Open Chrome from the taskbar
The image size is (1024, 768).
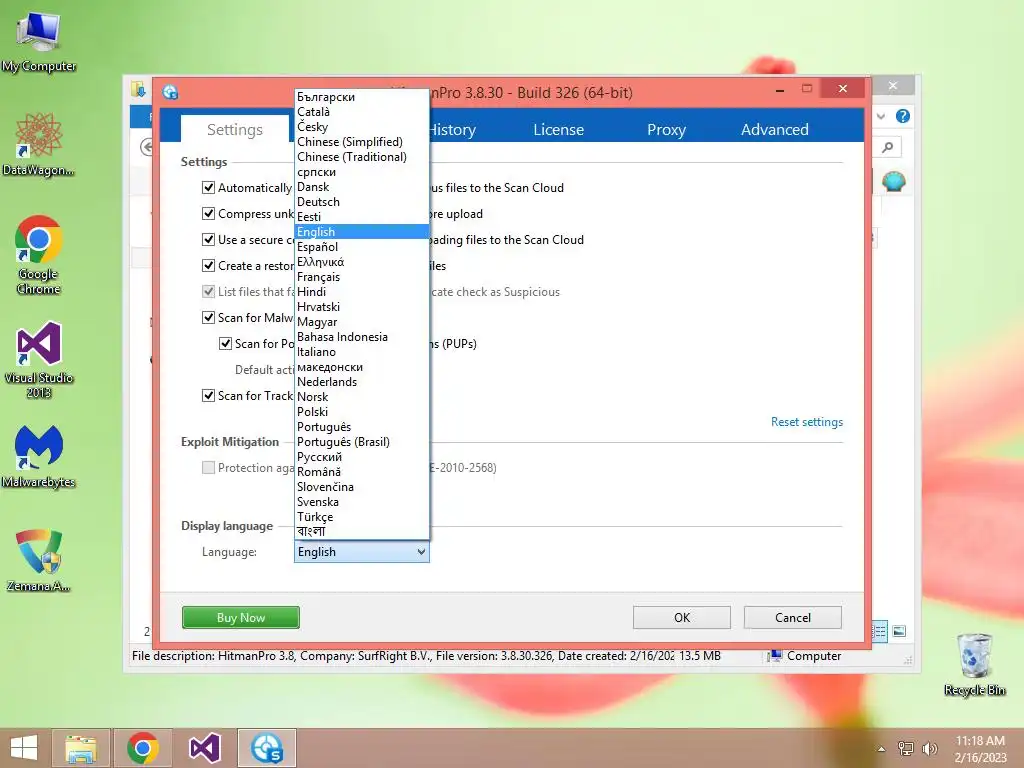tap(143, 748)
